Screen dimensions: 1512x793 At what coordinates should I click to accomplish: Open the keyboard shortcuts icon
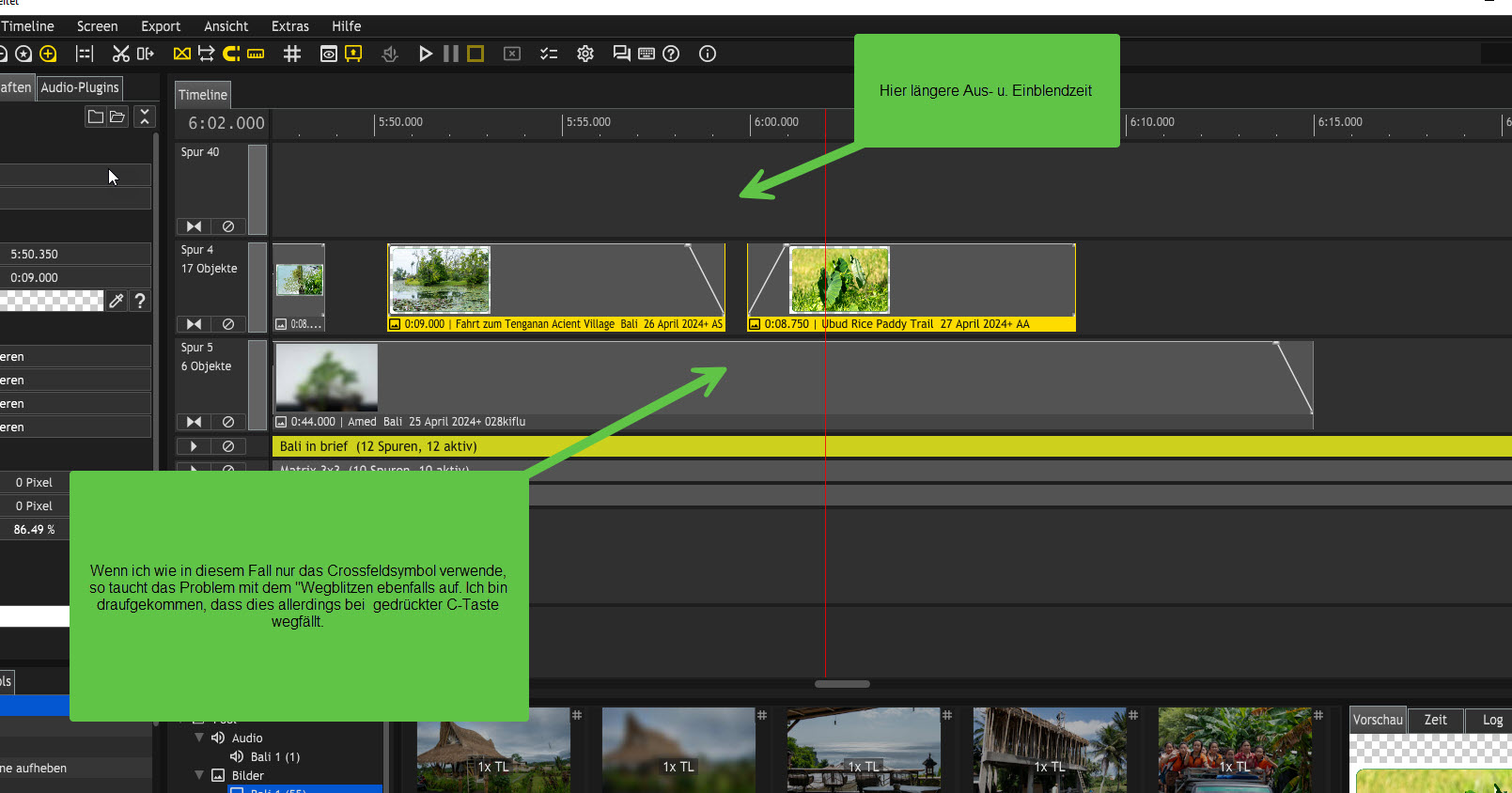coord(647,54)
